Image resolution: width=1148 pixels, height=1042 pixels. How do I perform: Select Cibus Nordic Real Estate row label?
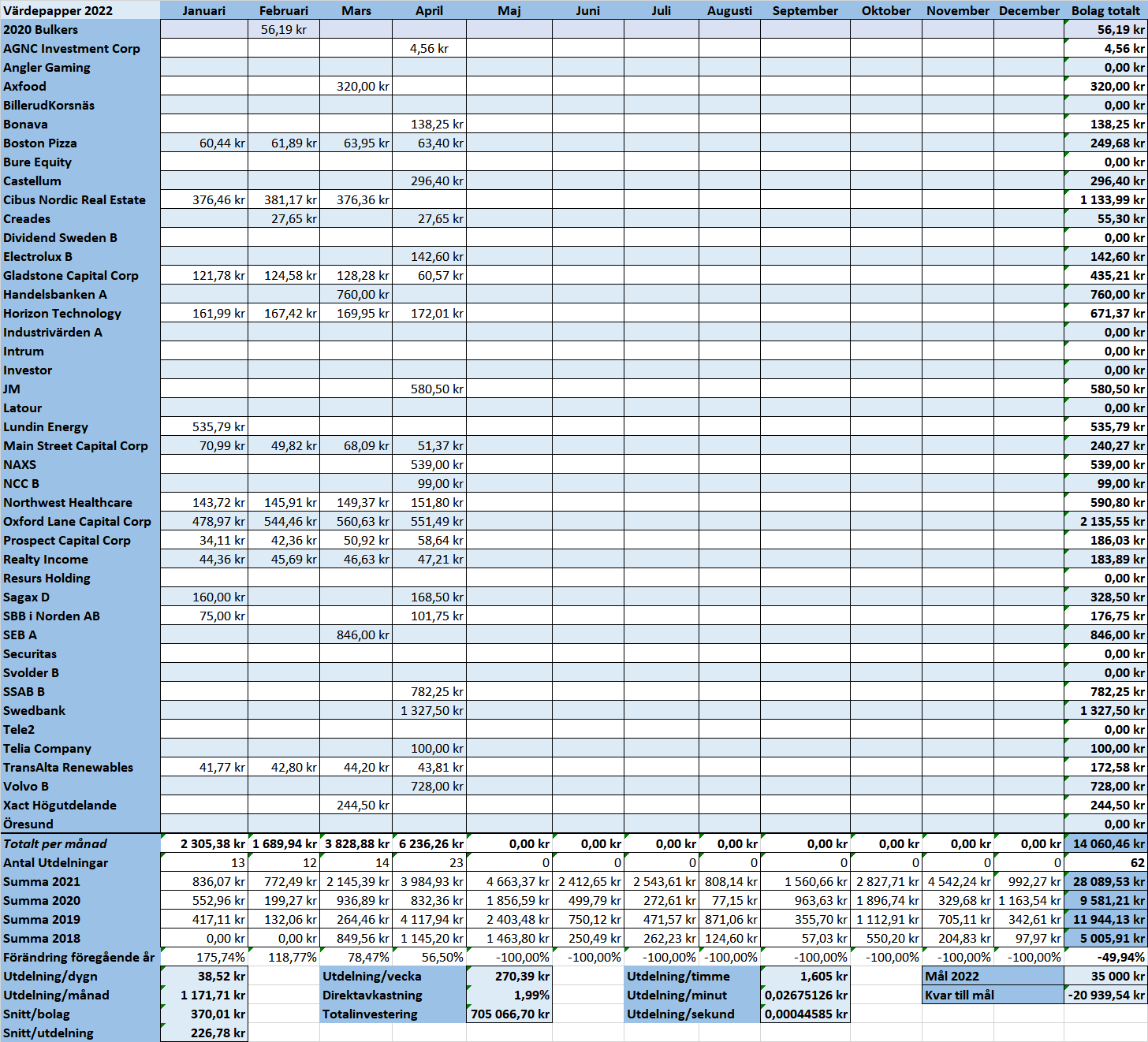(80, 199)
